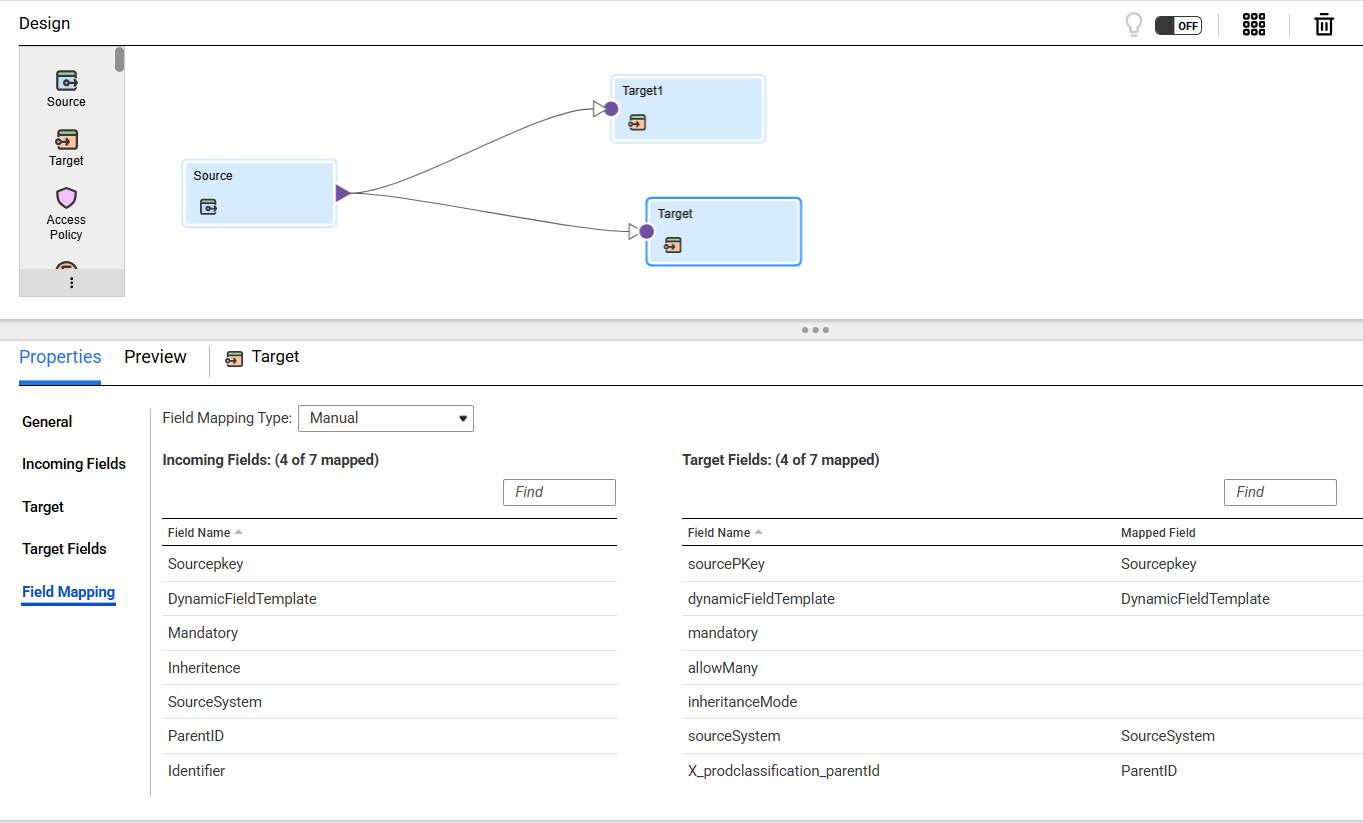Select target field allowMany

(723, 668)
